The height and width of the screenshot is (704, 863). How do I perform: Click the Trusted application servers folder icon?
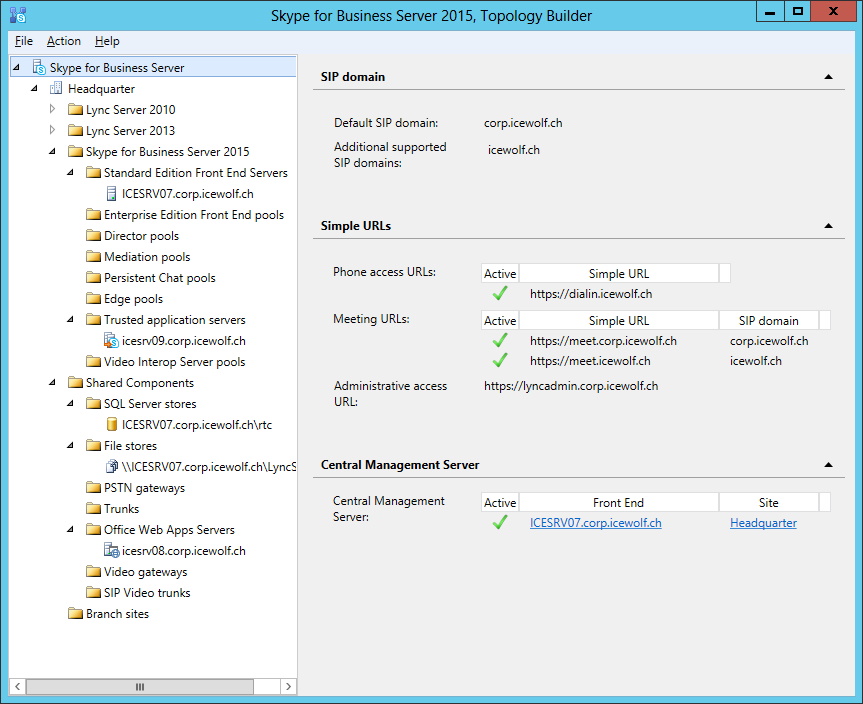click(94, 320)
